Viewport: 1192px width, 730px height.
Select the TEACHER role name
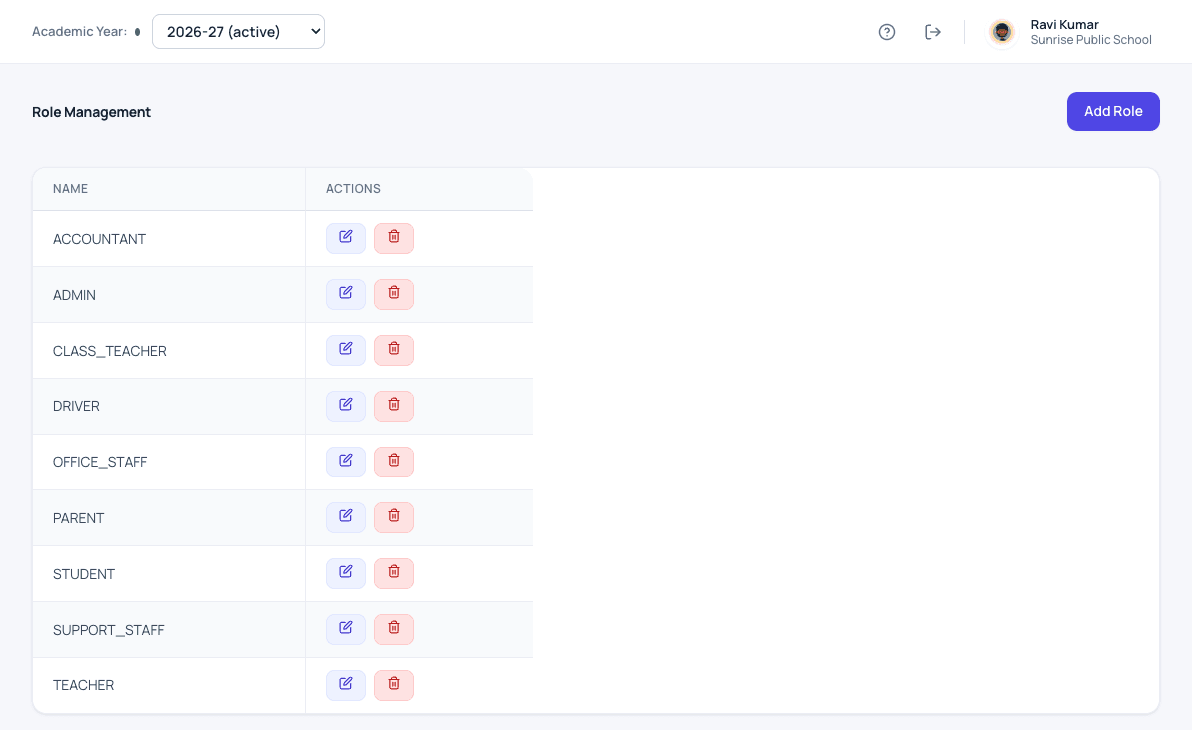(84, 685)
